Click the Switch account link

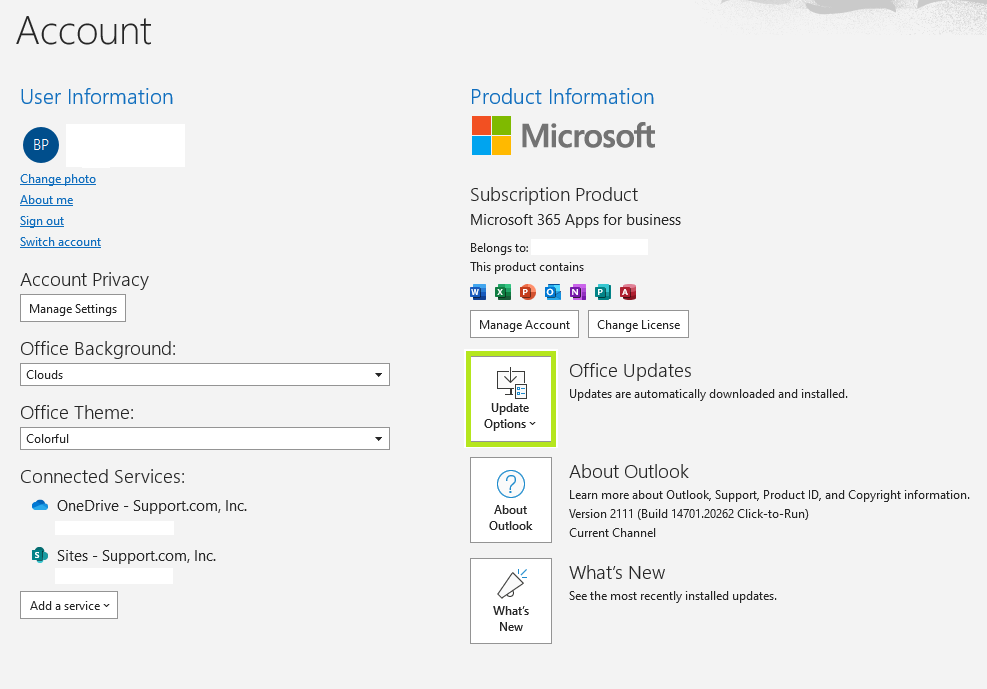click(60, 242)
